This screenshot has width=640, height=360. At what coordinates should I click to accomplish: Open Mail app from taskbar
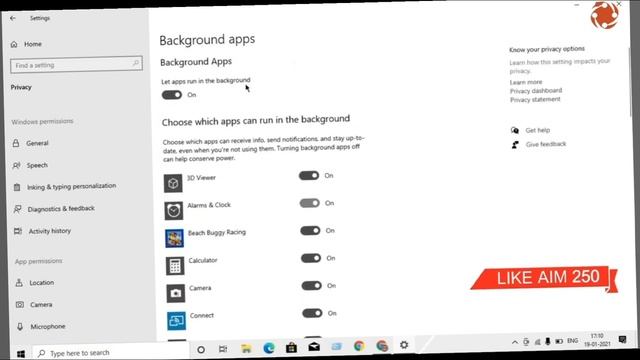314,347
